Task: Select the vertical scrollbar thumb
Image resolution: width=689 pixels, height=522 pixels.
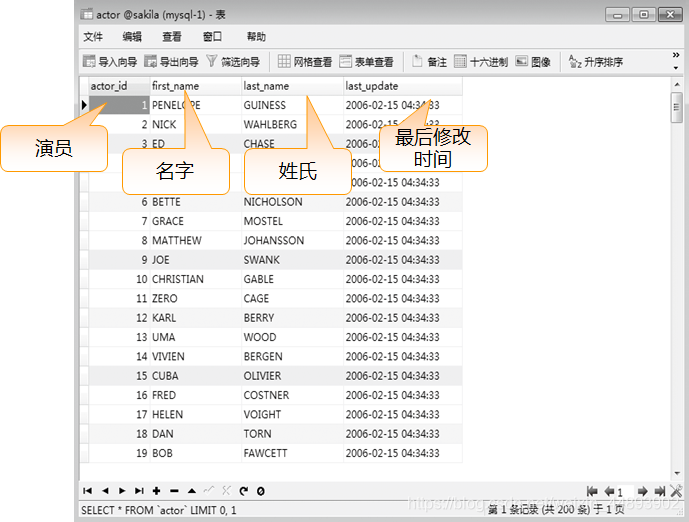Action: [676, 108]
